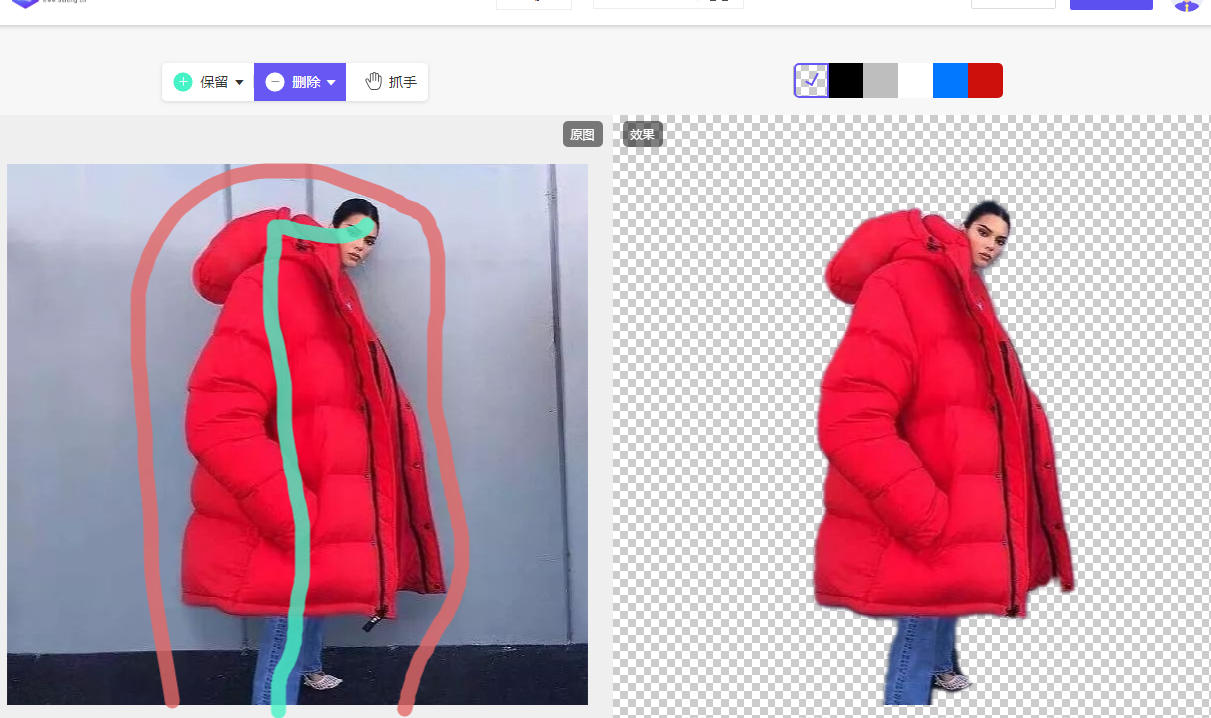This screenshot has height=718, width=1211.
Task: Expand the 删除 brush size dropdown arrow
Action: point(331,83)
